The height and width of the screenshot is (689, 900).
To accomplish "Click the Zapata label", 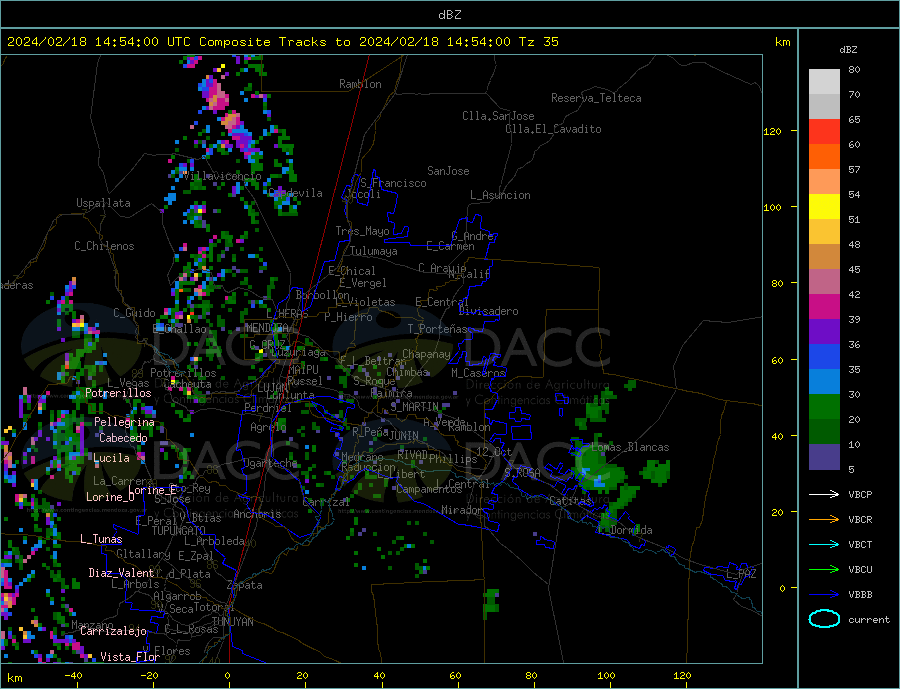I will point(245,586).
